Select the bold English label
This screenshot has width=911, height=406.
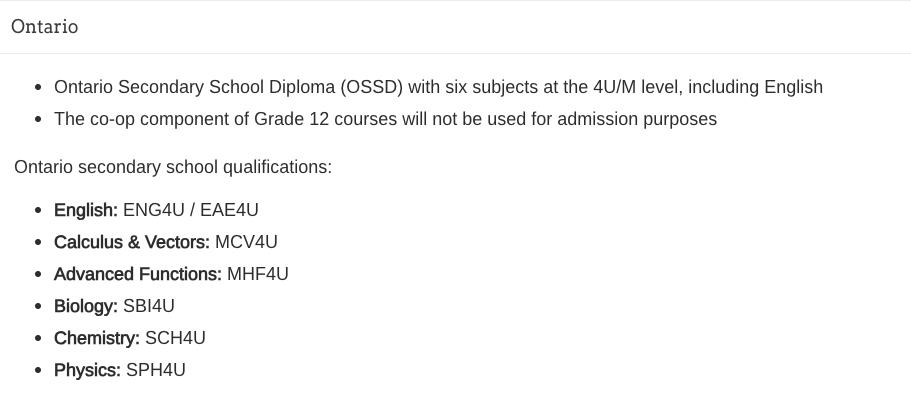(x=86, y=210)
